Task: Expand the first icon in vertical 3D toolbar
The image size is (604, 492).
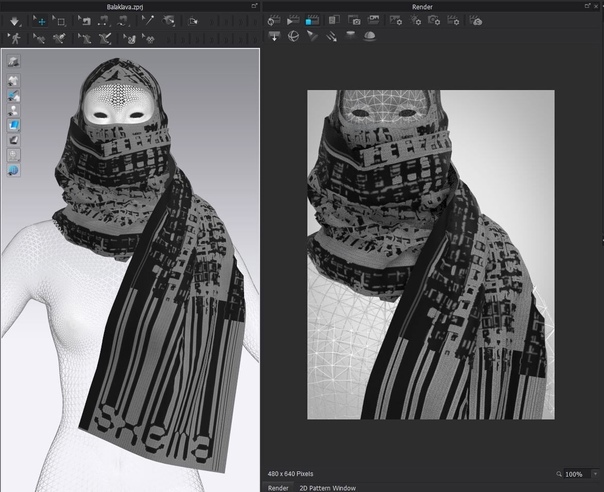Action: pos(15,62)
